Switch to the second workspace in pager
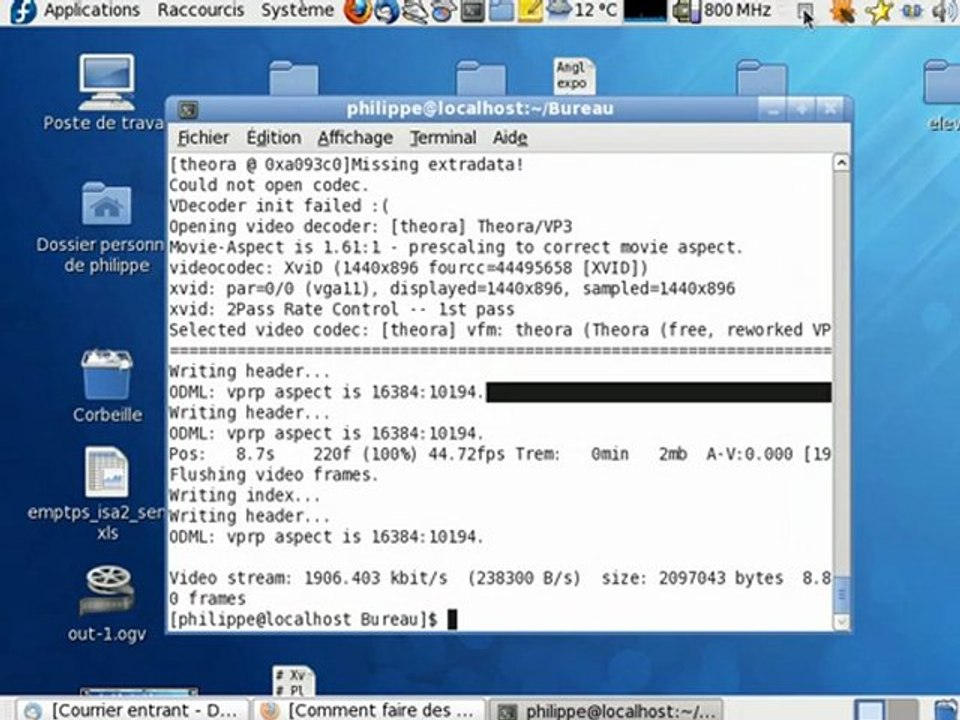 pyautogui.click(x=903, y=710)
